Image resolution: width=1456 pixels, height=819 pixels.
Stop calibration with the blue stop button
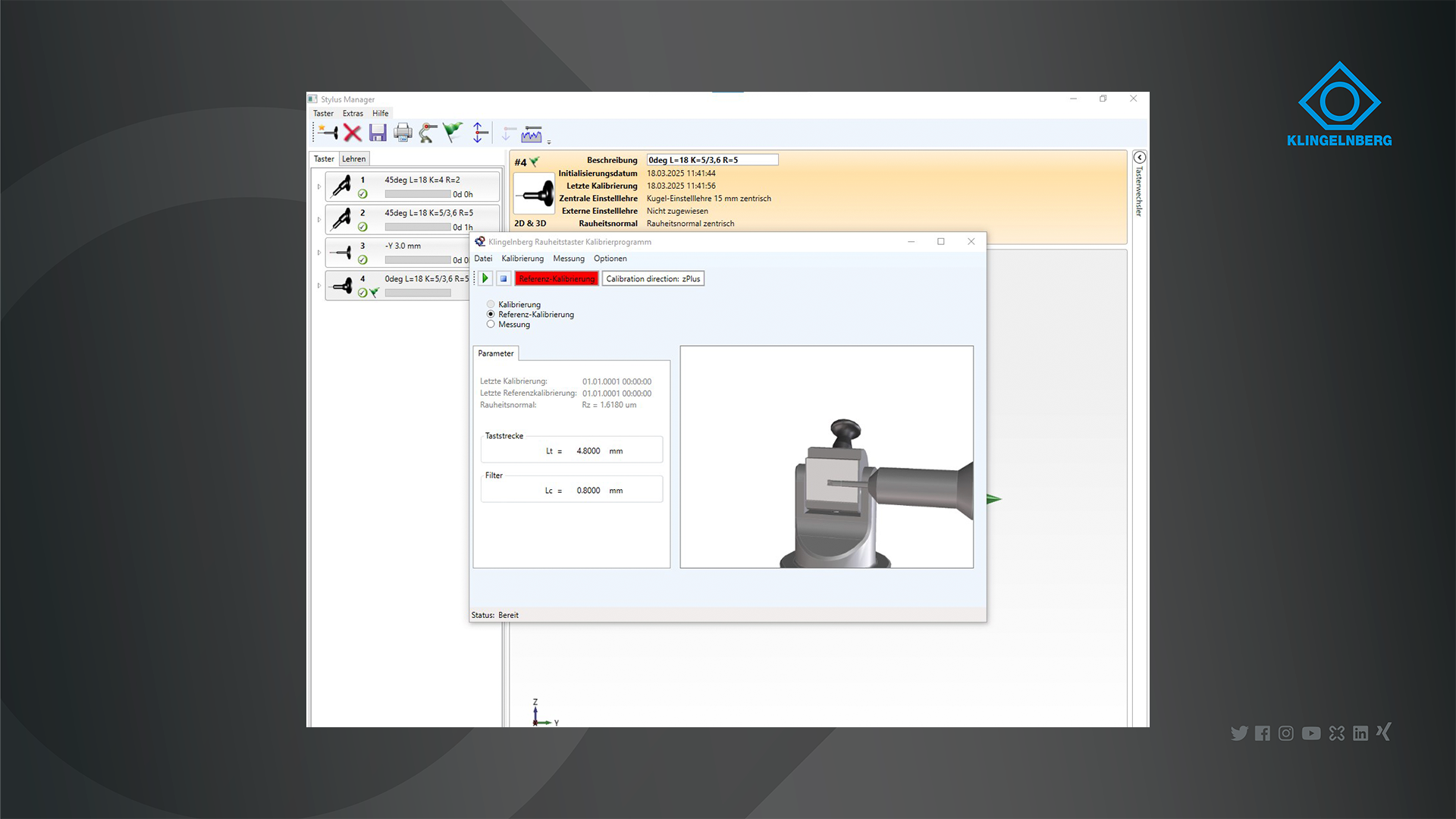pos(504,278)
